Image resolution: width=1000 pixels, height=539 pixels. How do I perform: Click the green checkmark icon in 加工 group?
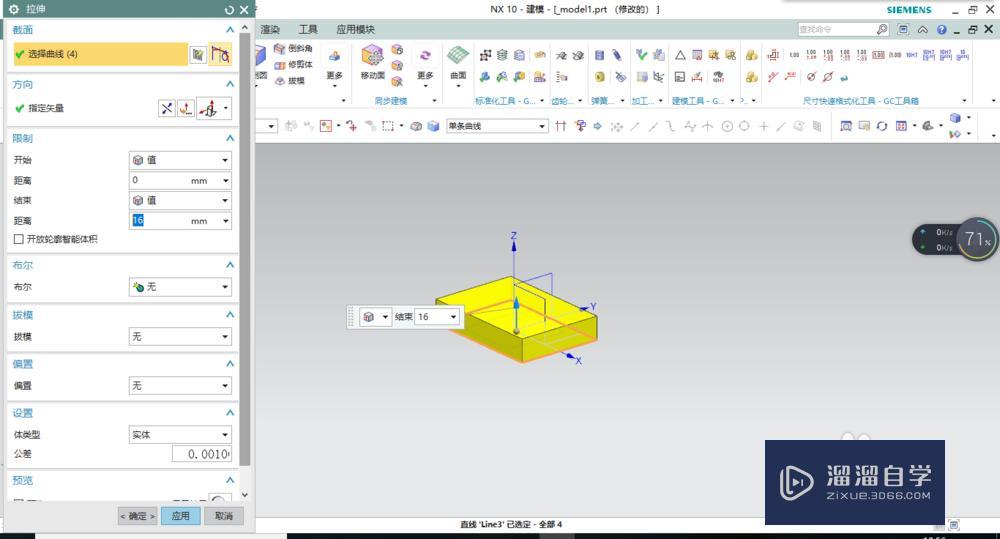tap(642, 55)
